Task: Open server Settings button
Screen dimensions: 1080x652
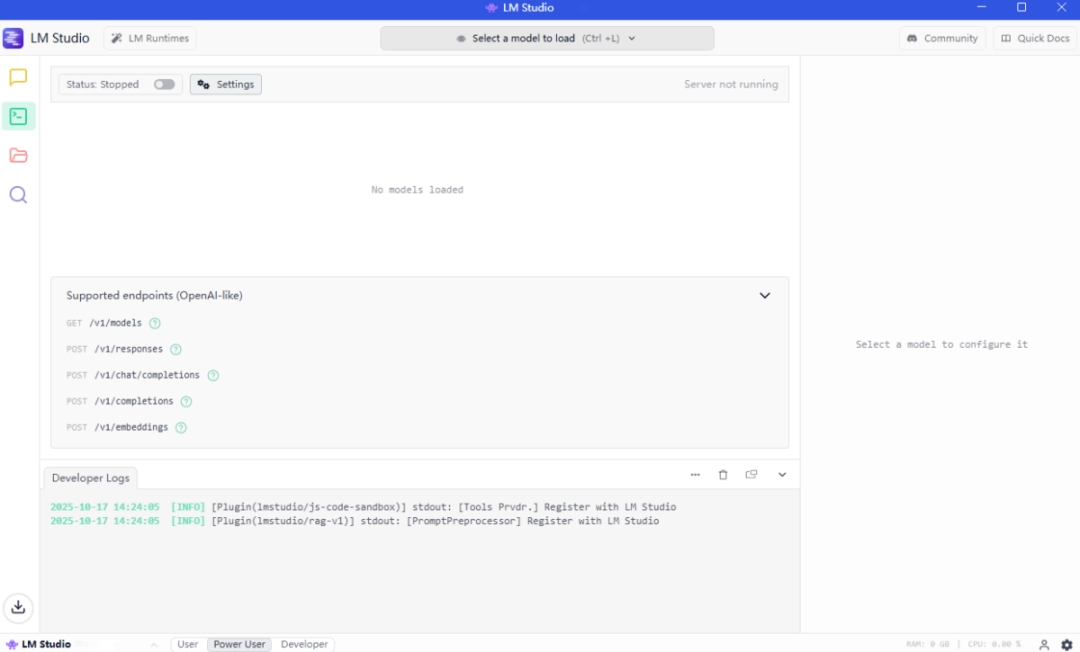Action: point(225,84)
